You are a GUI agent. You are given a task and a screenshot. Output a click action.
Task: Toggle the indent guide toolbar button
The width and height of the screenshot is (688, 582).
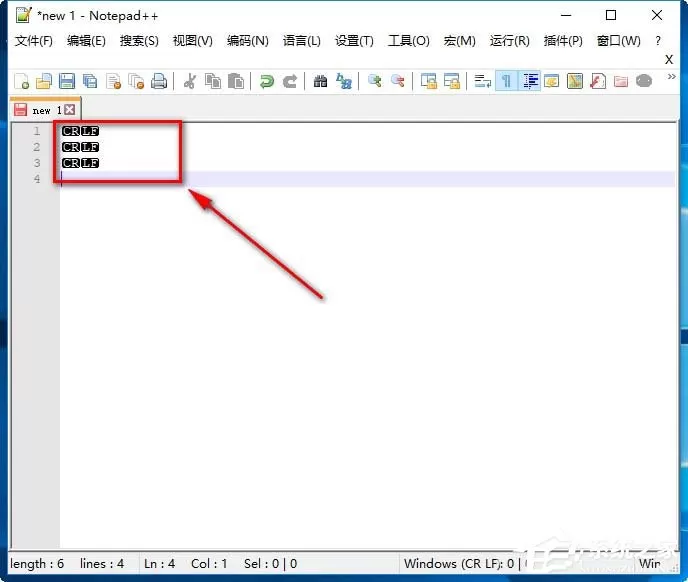(x=530, y=81)
